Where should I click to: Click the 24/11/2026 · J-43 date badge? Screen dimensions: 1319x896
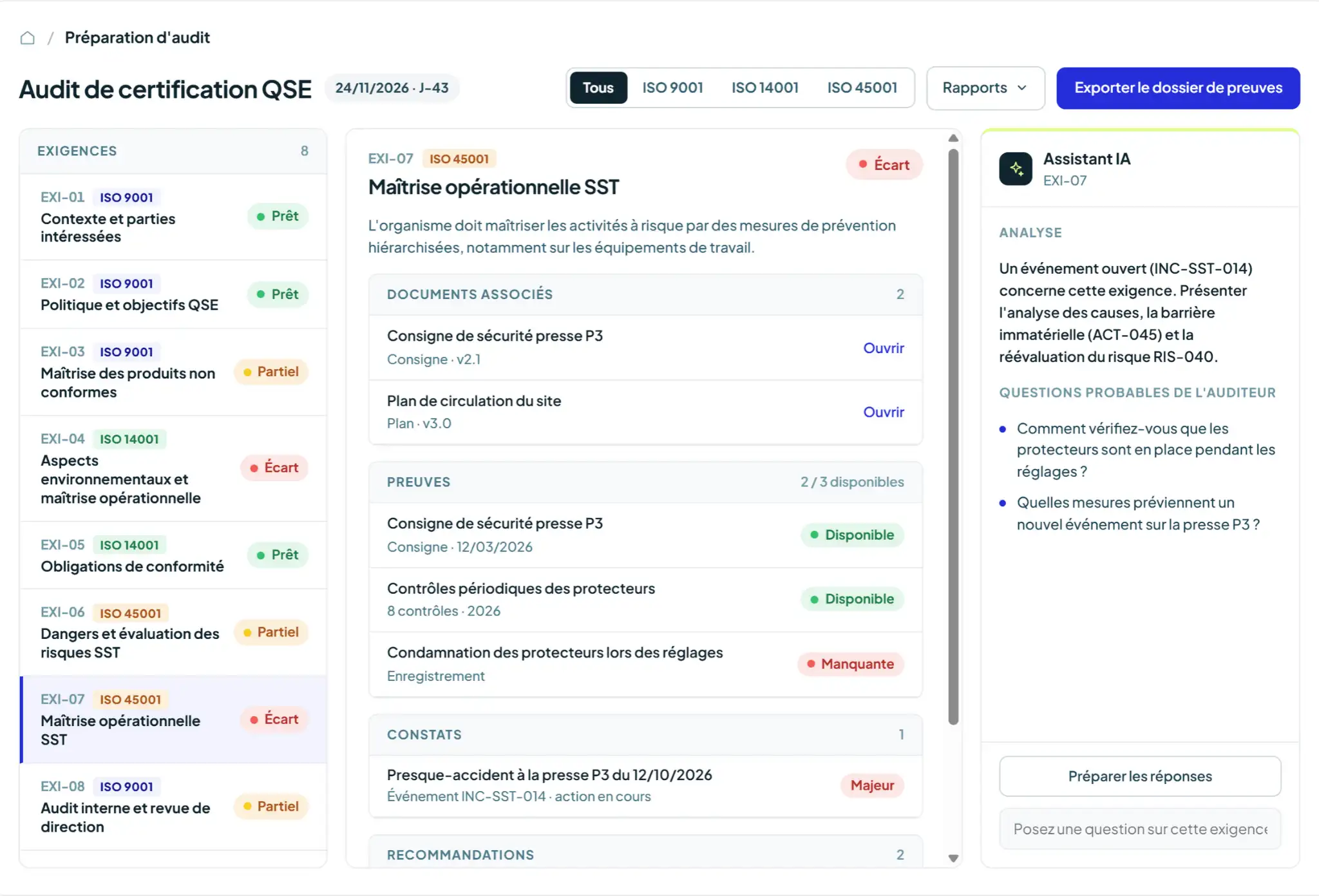click(x=392, y=88)
